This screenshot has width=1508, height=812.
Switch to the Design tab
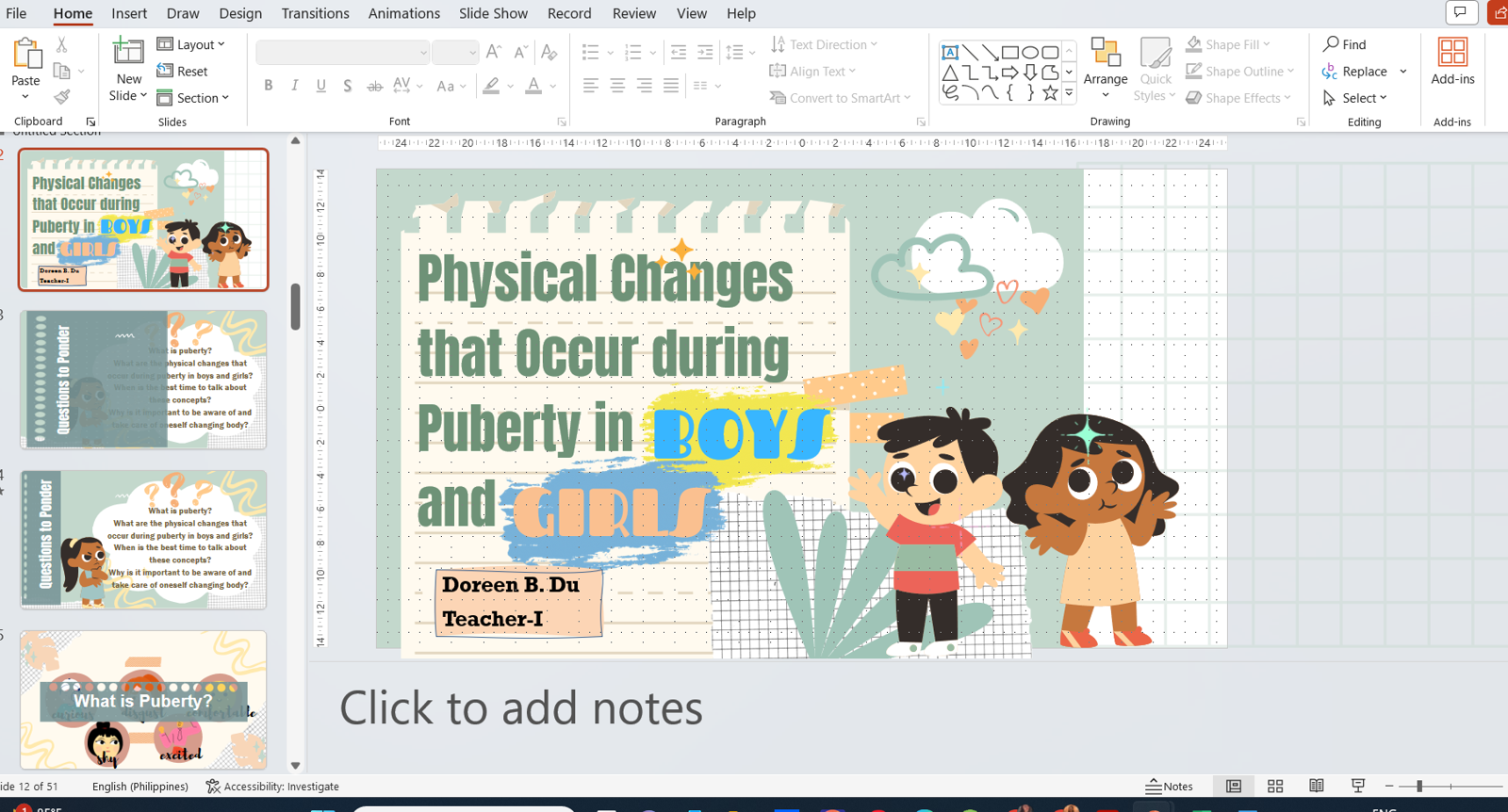[x=240, y=13]
